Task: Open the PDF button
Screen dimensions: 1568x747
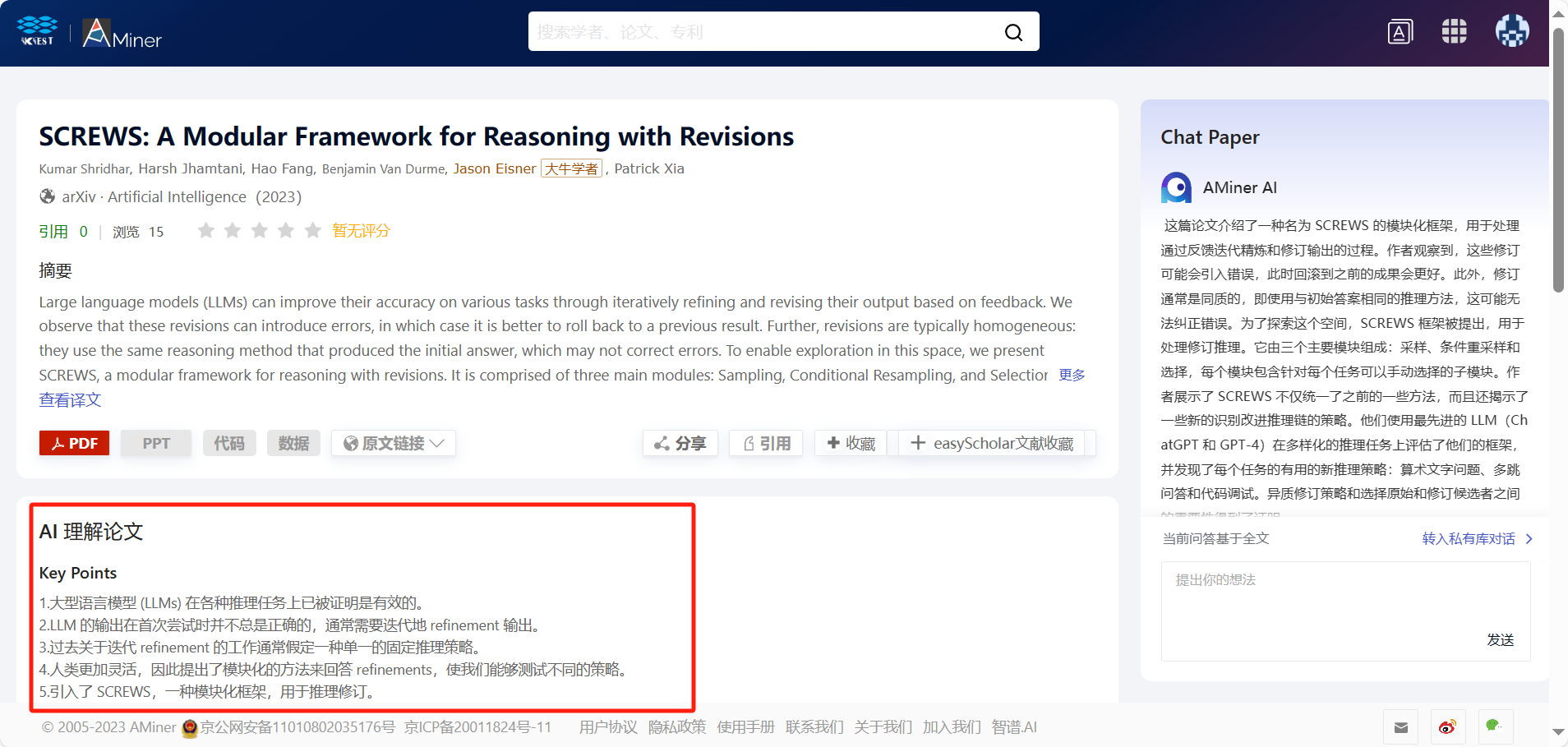Action: 74,444
